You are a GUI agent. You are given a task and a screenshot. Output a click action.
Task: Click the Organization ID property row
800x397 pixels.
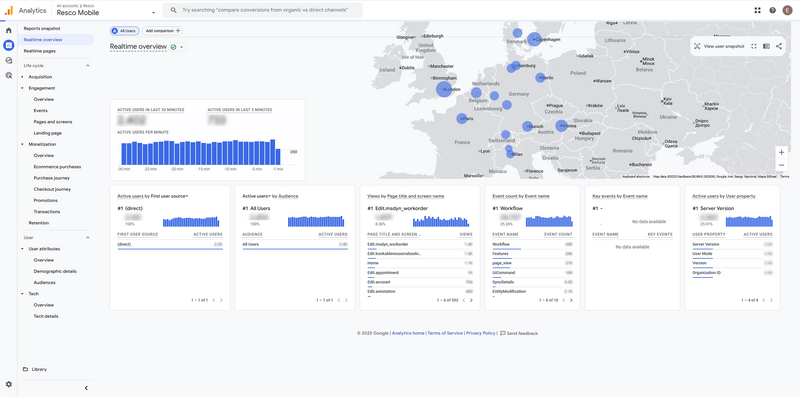(732, 273)
